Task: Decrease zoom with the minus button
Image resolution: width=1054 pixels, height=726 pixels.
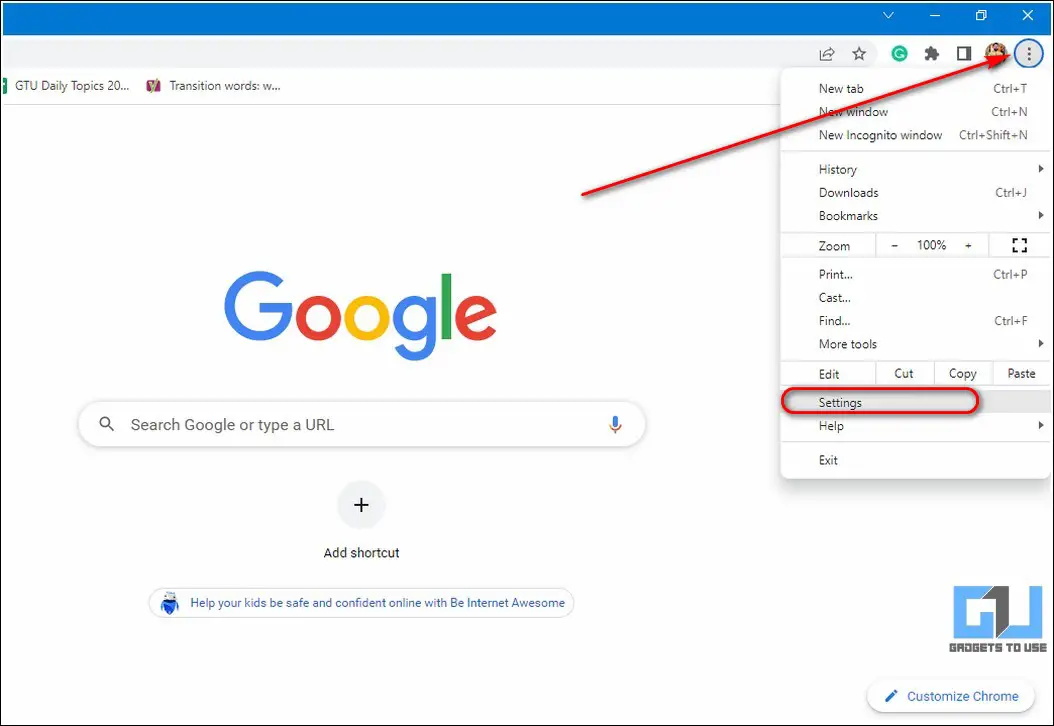Action: pyautogui.click(x=894, y=245)
